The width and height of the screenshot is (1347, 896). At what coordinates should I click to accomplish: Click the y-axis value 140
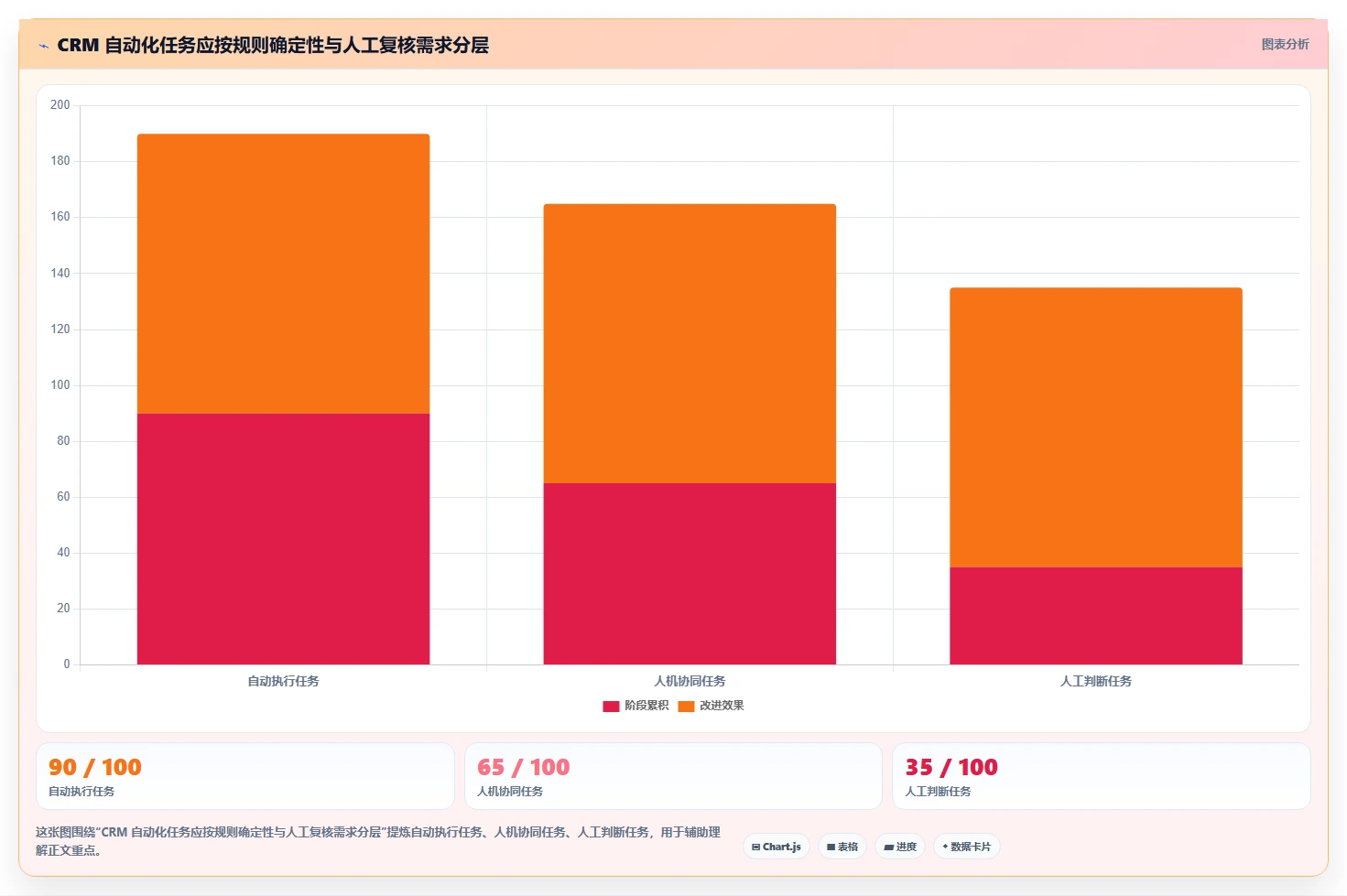click(60, 273)
